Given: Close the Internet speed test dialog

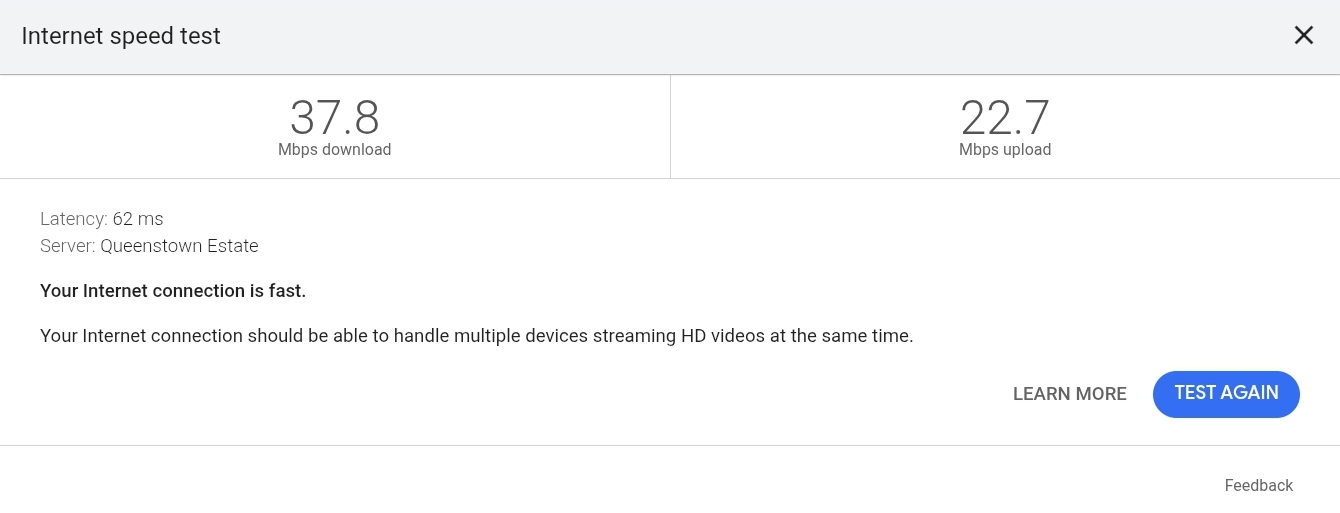Looking at the screenshot, I should coord(1304,36).
